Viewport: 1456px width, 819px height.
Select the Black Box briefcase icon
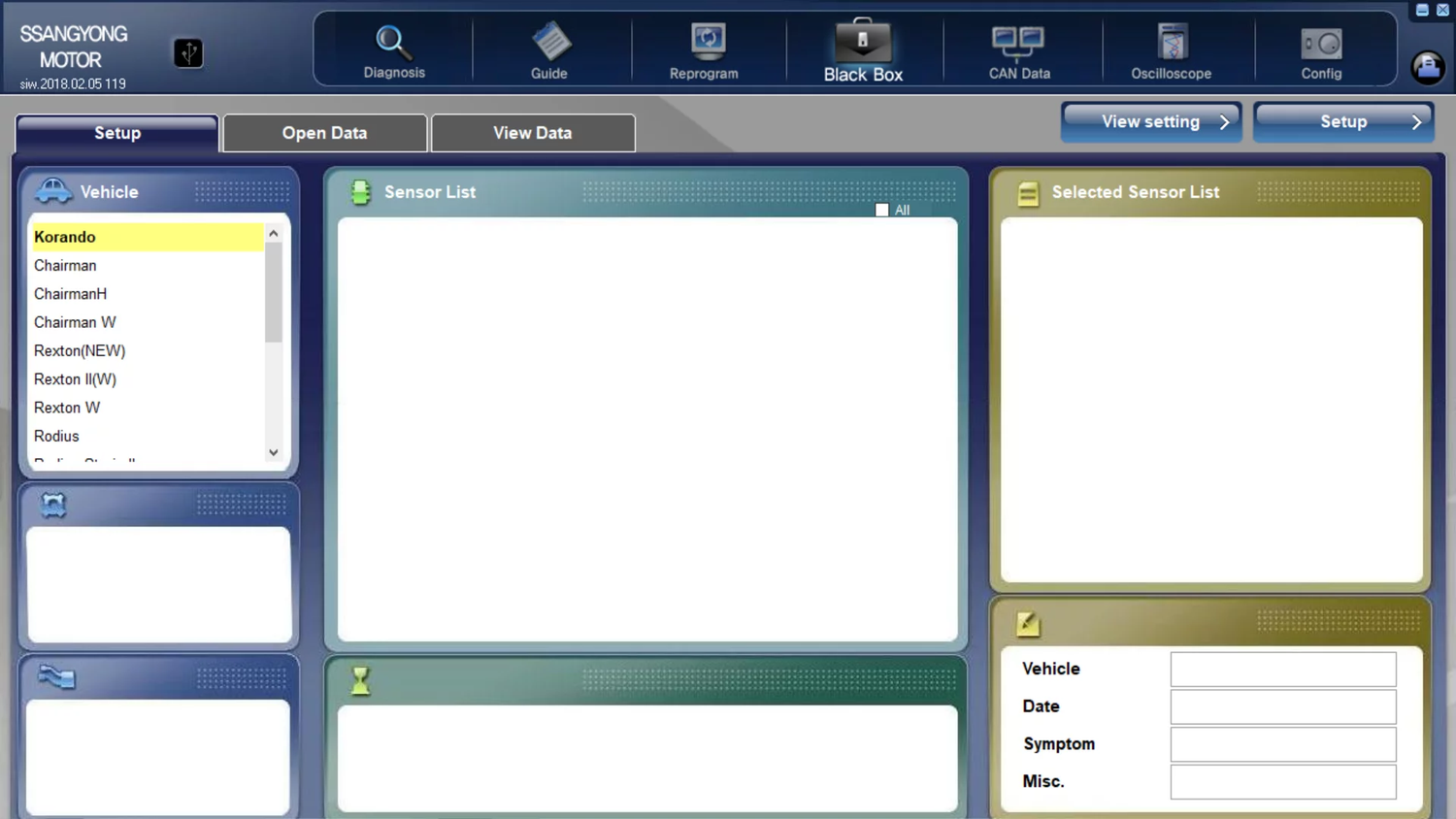(862, 42)
